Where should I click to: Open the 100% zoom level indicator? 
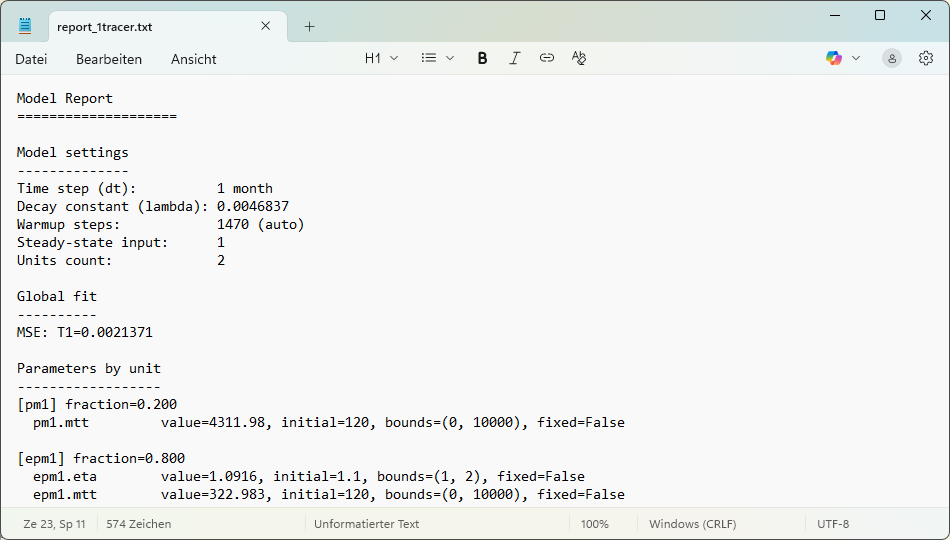(x=594, y=524)
